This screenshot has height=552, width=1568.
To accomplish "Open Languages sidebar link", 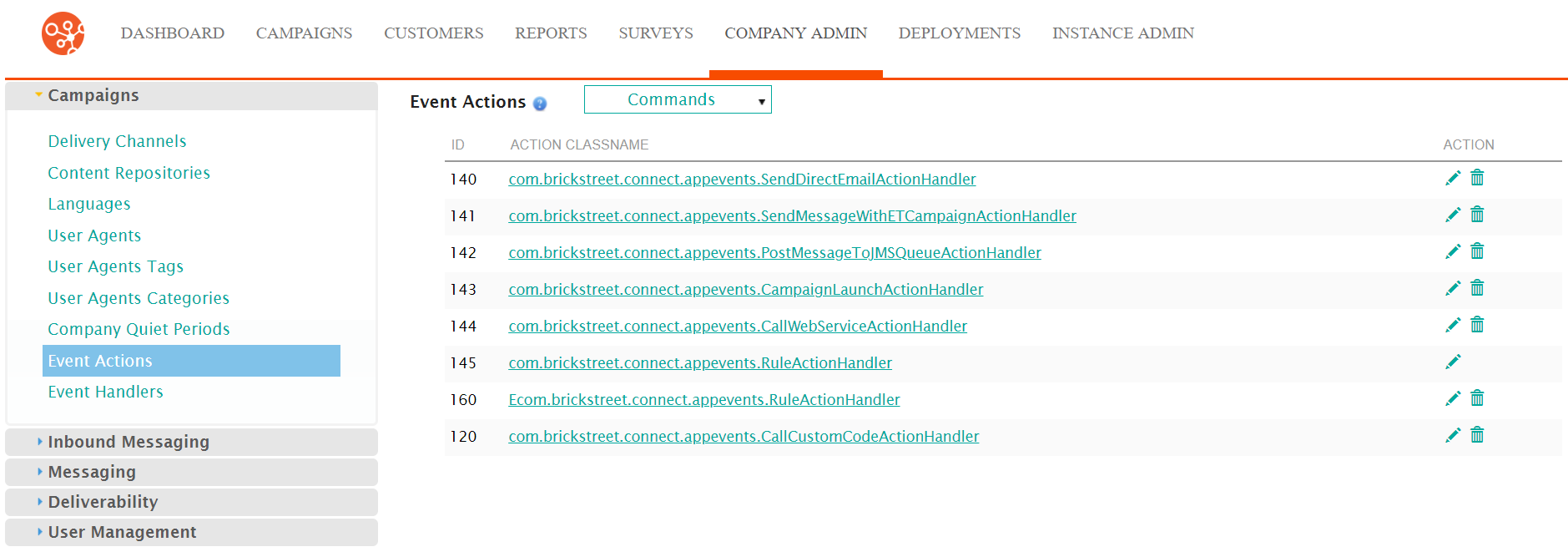I will tap(88, 204).
